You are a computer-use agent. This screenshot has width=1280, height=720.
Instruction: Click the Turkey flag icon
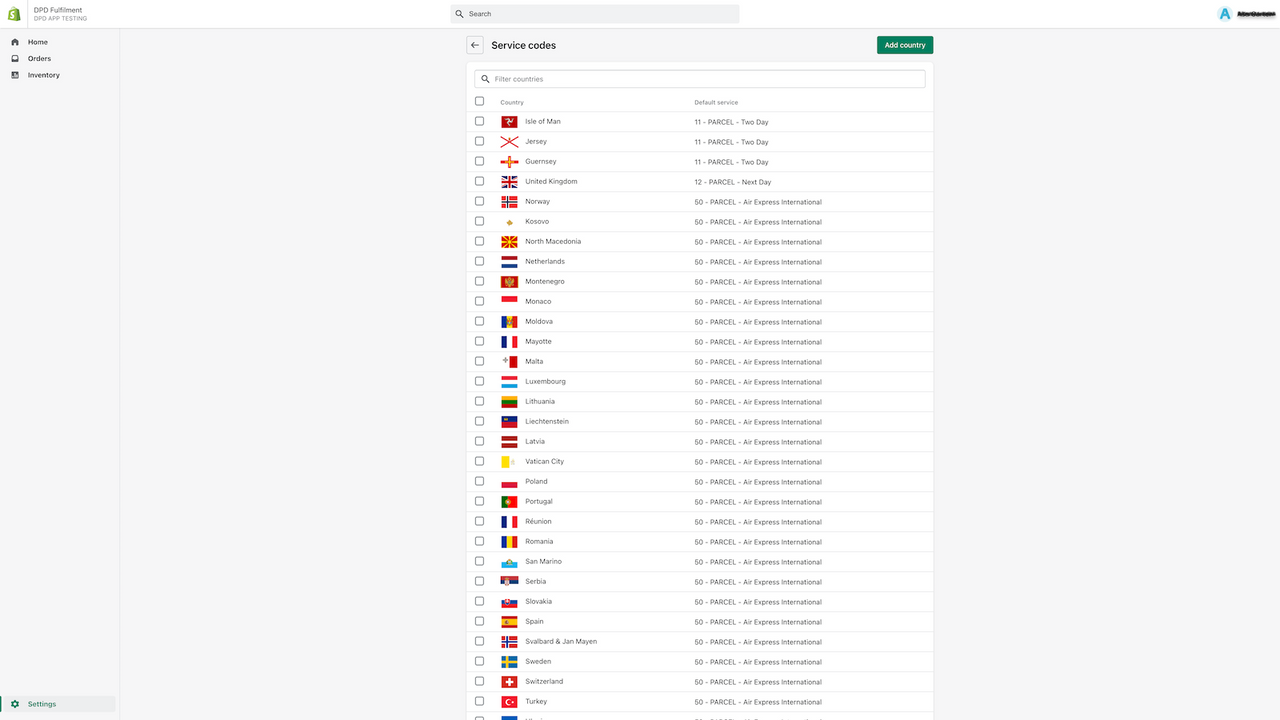pos(508,701)
